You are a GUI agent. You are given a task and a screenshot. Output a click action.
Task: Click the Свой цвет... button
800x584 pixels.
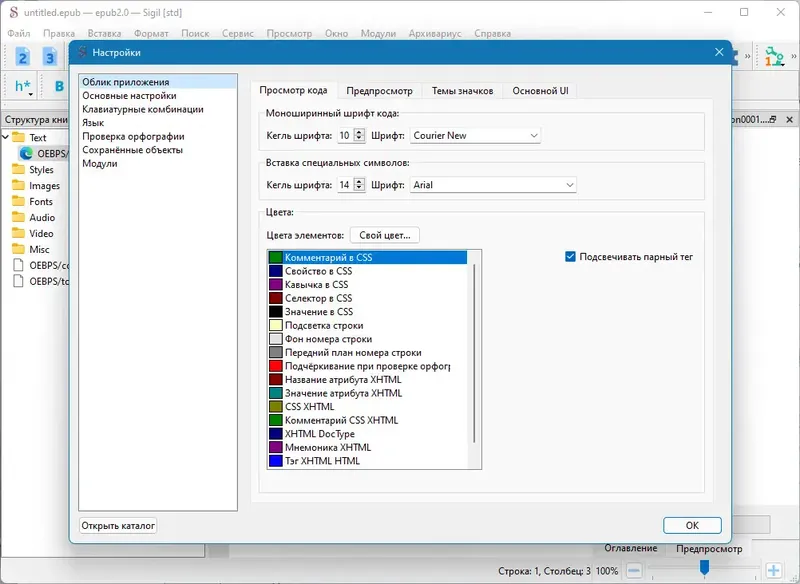click(x=385, y=235)
